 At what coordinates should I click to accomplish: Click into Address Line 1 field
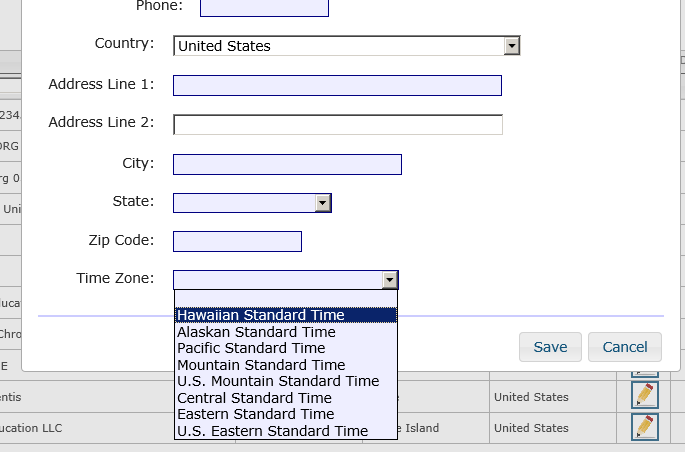(x=337, y=85)
